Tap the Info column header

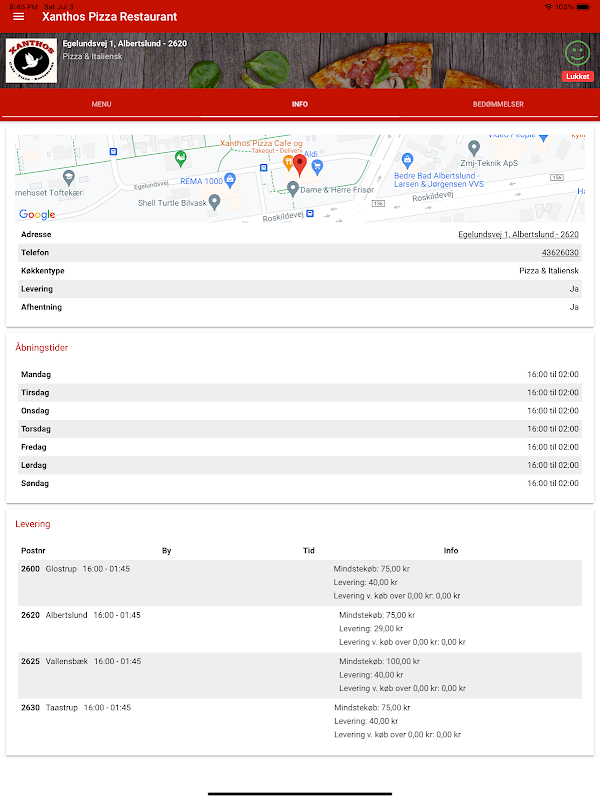click(451, 551)
